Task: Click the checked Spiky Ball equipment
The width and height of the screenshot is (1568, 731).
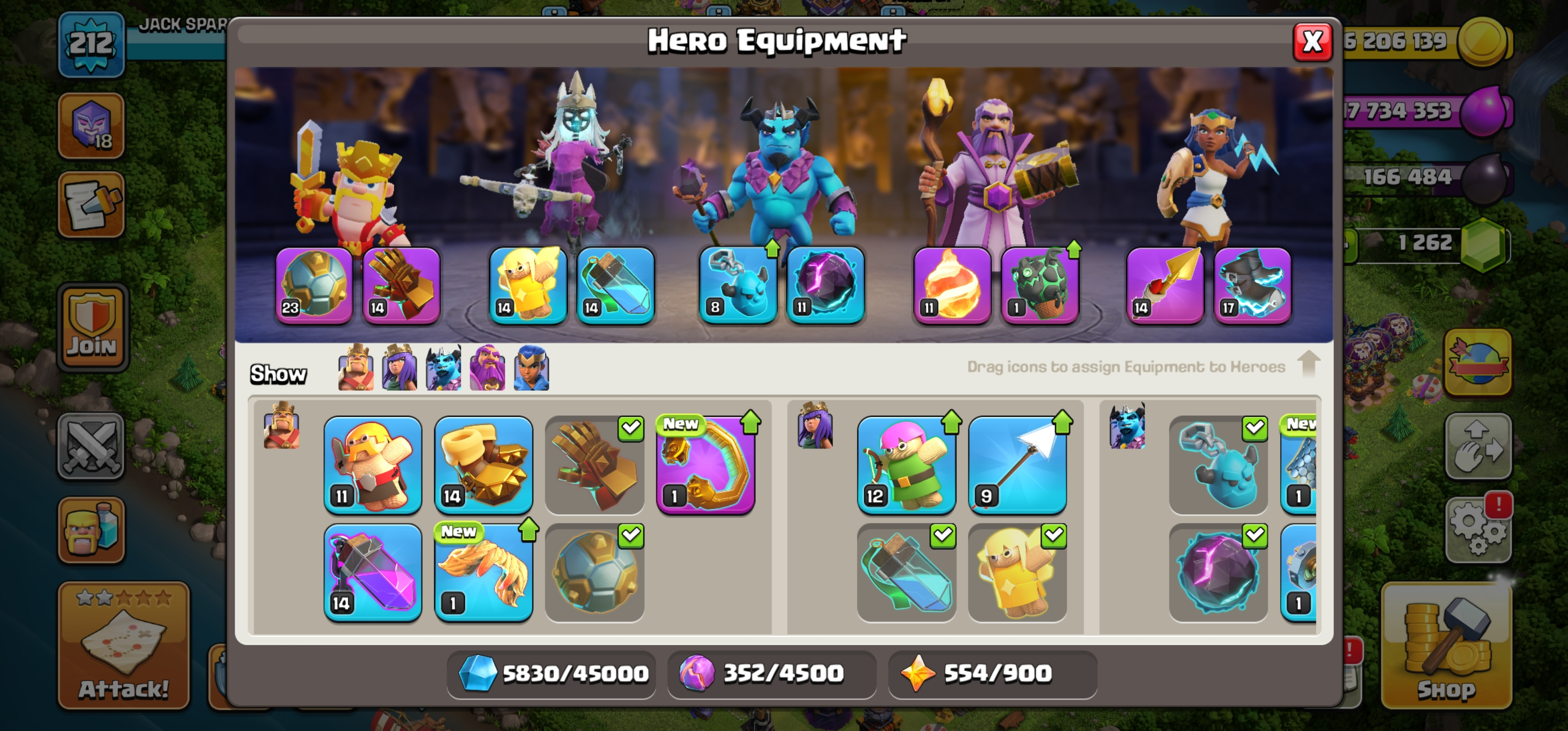Action: click(x=595, y=573)
